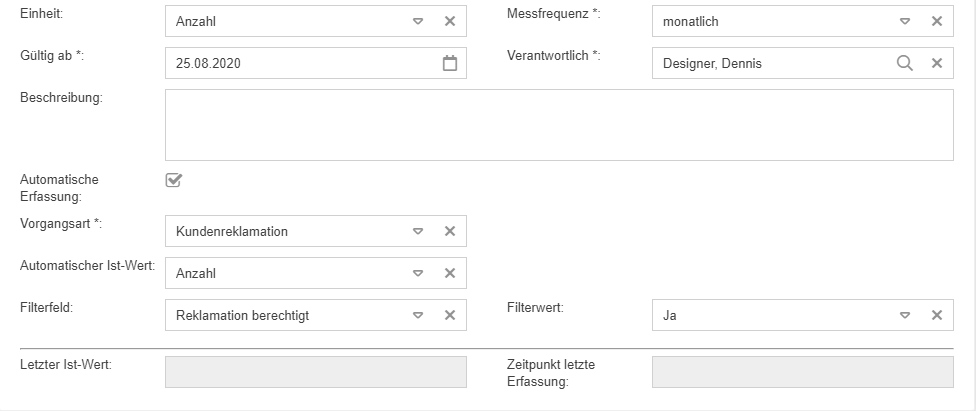The image size is (976, 411).
Task: Search for a Verantwortlich person
Action: click(904, 63)
